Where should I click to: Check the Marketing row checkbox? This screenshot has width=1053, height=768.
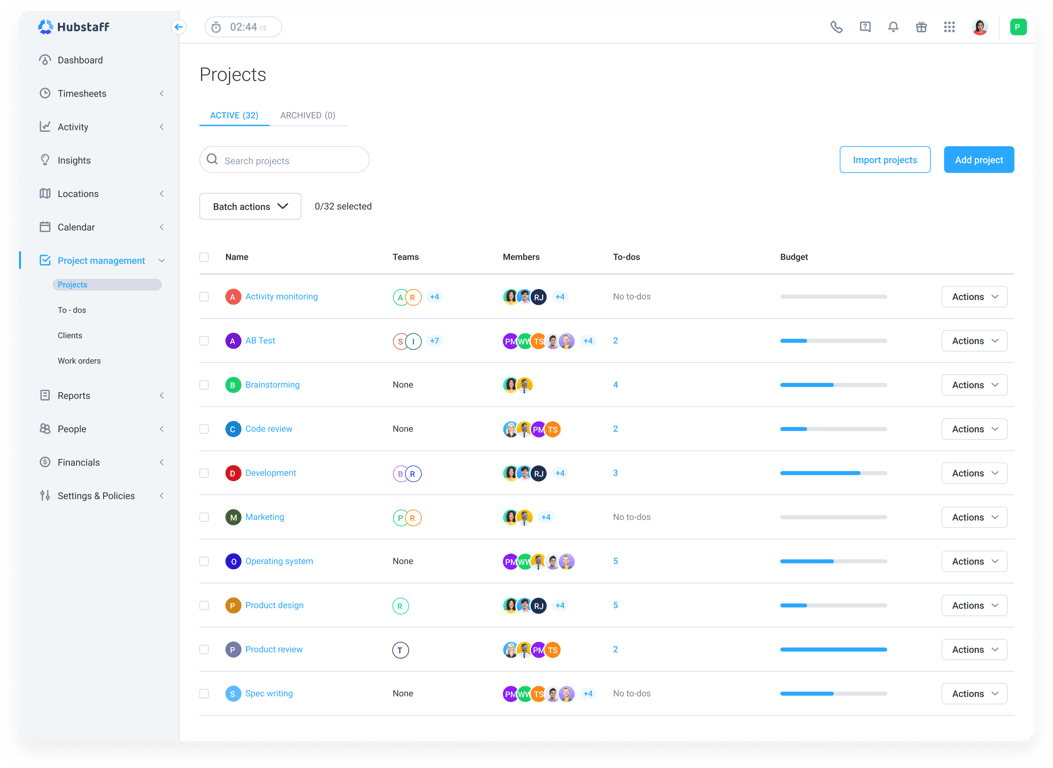(204, 517)
